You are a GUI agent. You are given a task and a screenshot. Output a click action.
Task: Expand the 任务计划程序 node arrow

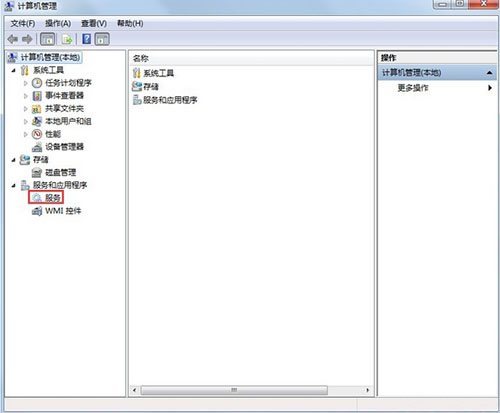[26, 83]
